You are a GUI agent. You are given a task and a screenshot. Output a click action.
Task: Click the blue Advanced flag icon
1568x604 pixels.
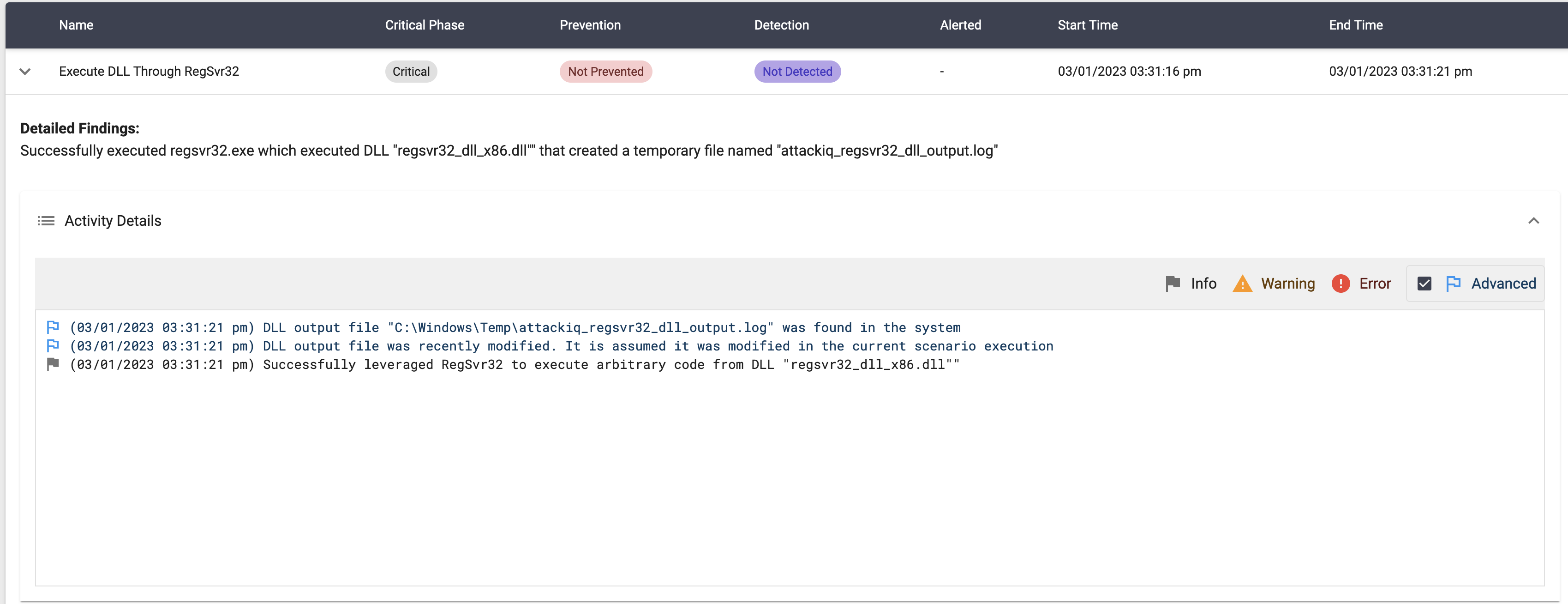point(1453,284)
